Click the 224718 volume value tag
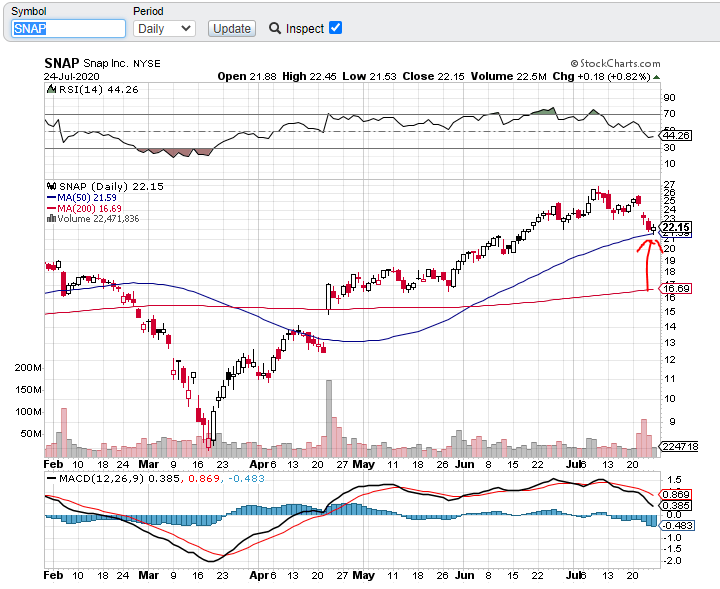Viewport: 720px width, 589px height. (x=679, y=446)
